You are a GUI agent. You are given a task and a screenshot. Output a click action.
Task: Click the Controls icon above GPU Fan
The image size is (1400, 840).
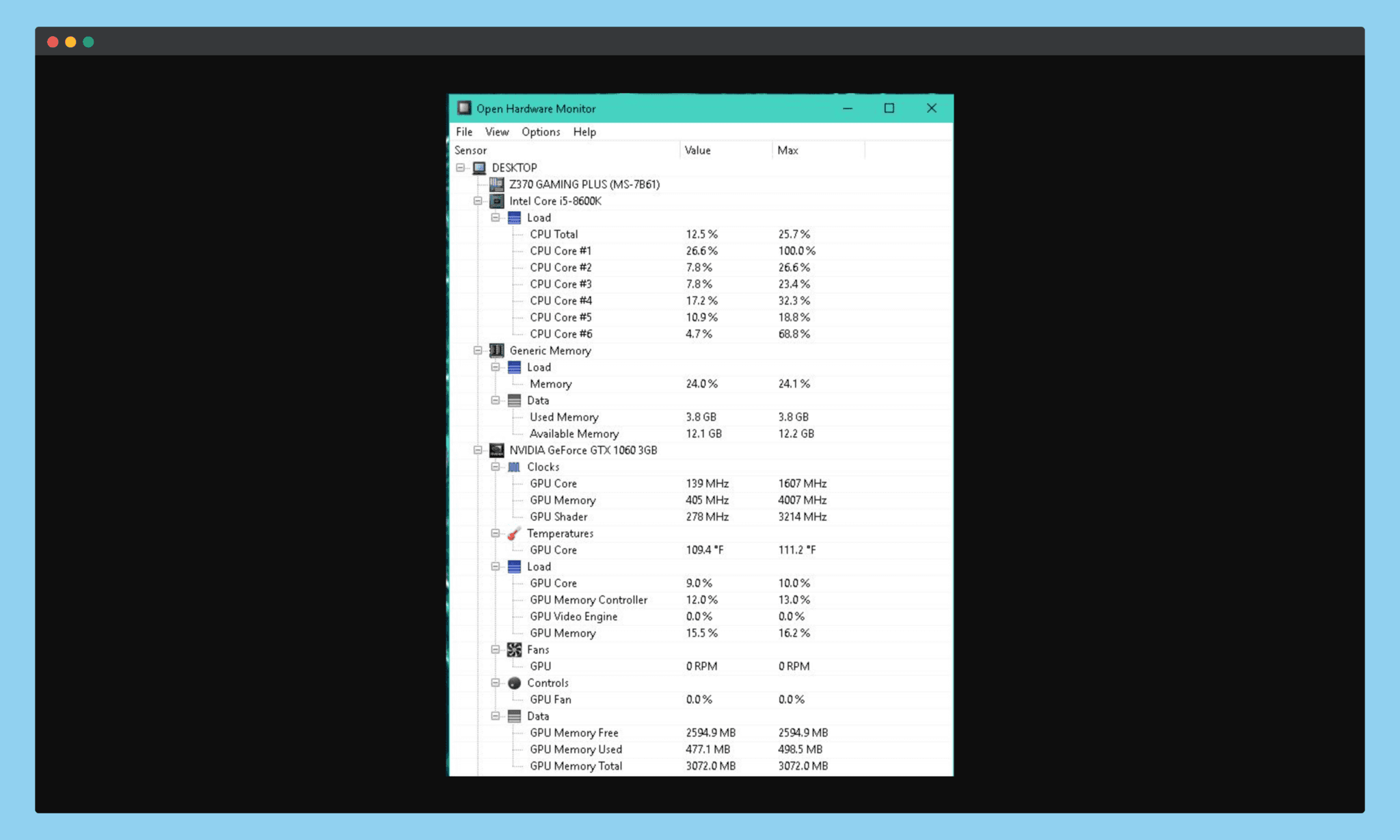click(514, 683)
